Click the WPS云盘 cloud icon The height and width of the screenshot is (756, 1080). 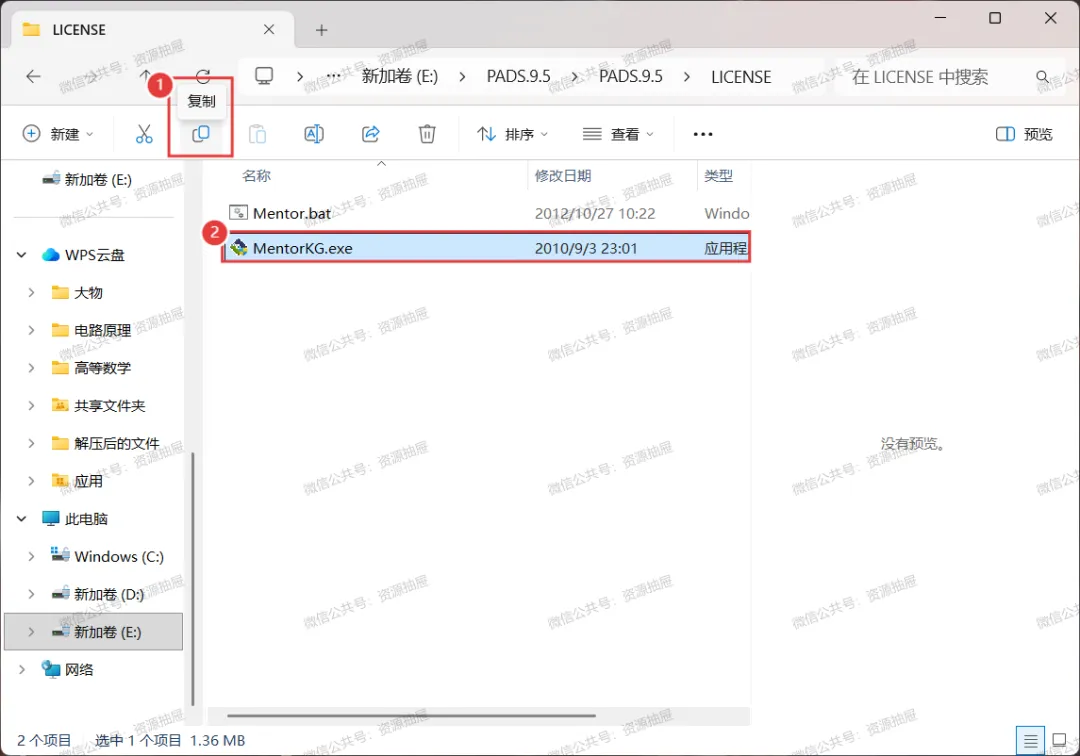[x=50, y=255]
